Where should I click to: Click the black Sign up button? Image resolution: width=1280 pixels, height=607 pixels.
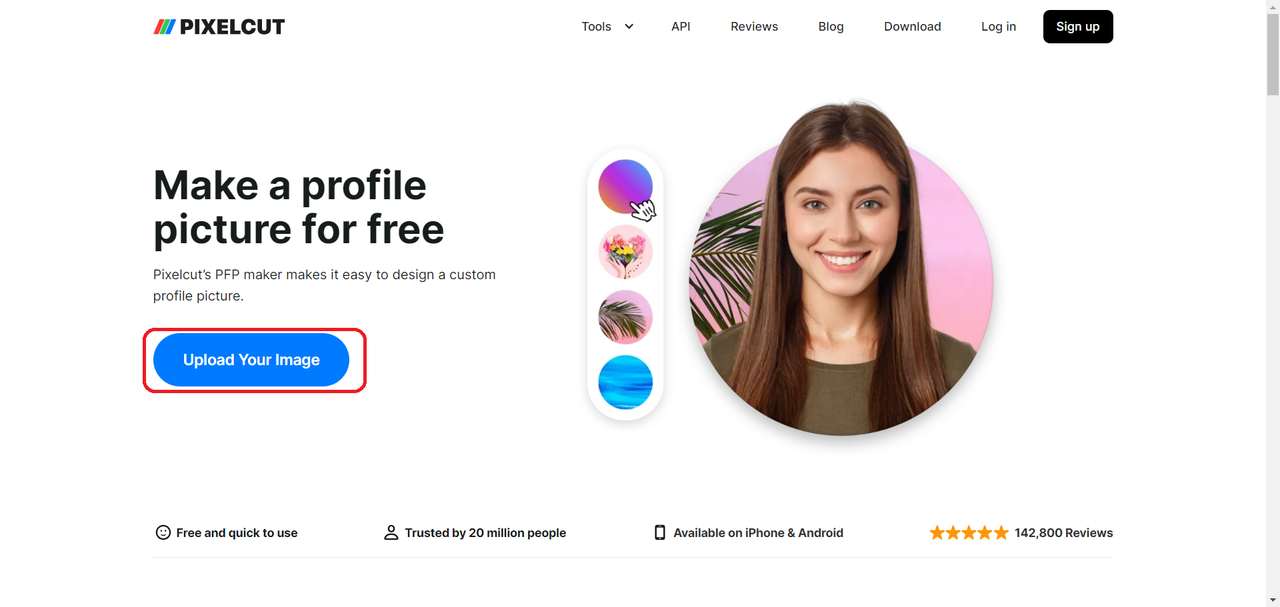pyautogui.click(x=1078, y=27)
